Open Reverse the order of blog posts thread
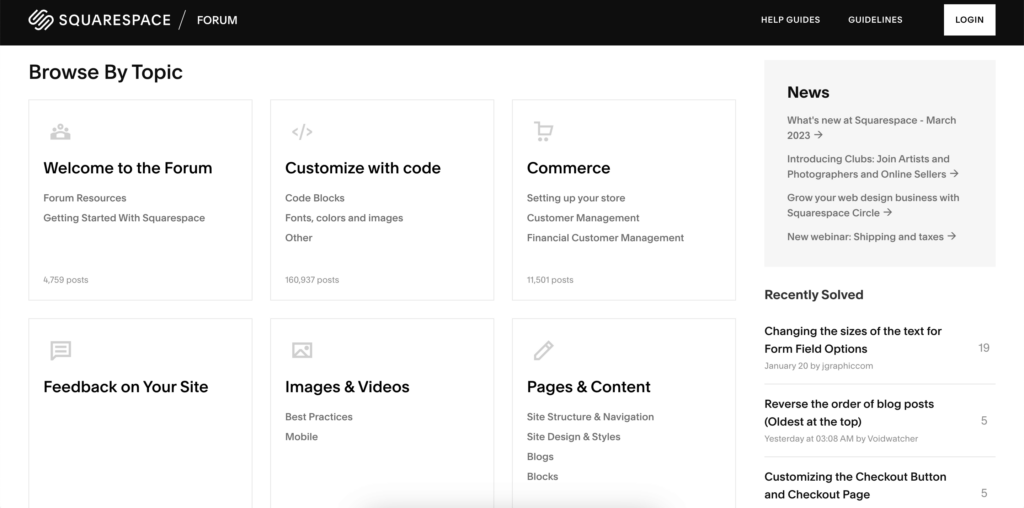This screenshot has height=508, width=1024. pos(849,413)
